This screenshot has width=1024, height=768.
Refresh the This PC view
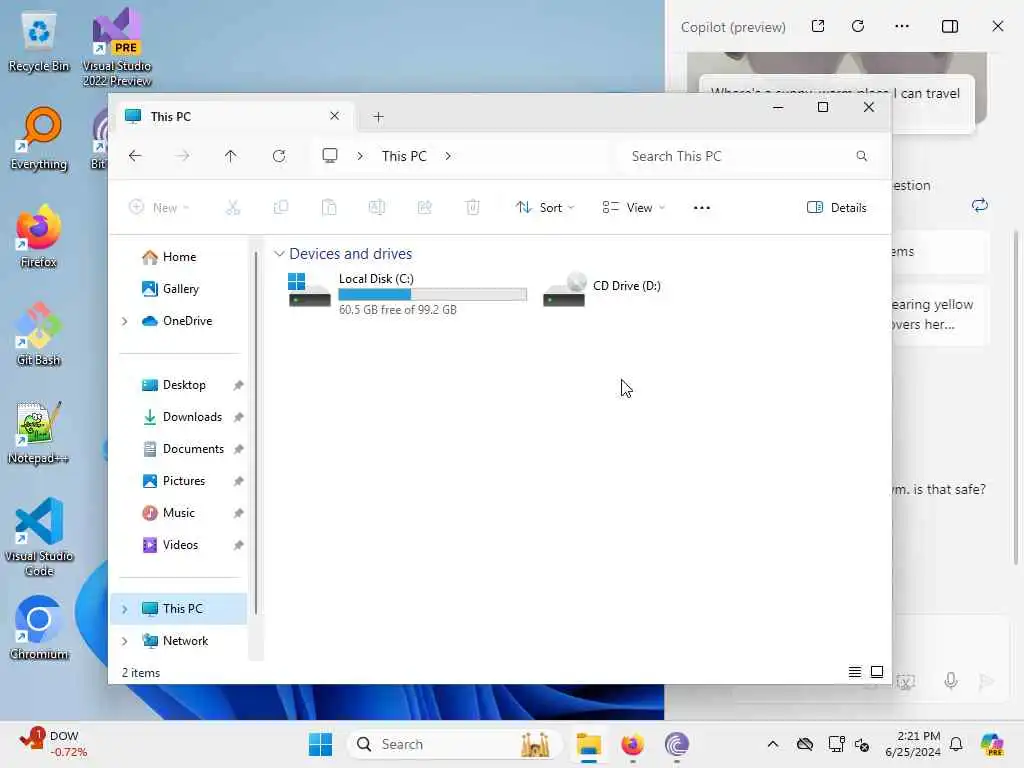[x=279, y=156]
